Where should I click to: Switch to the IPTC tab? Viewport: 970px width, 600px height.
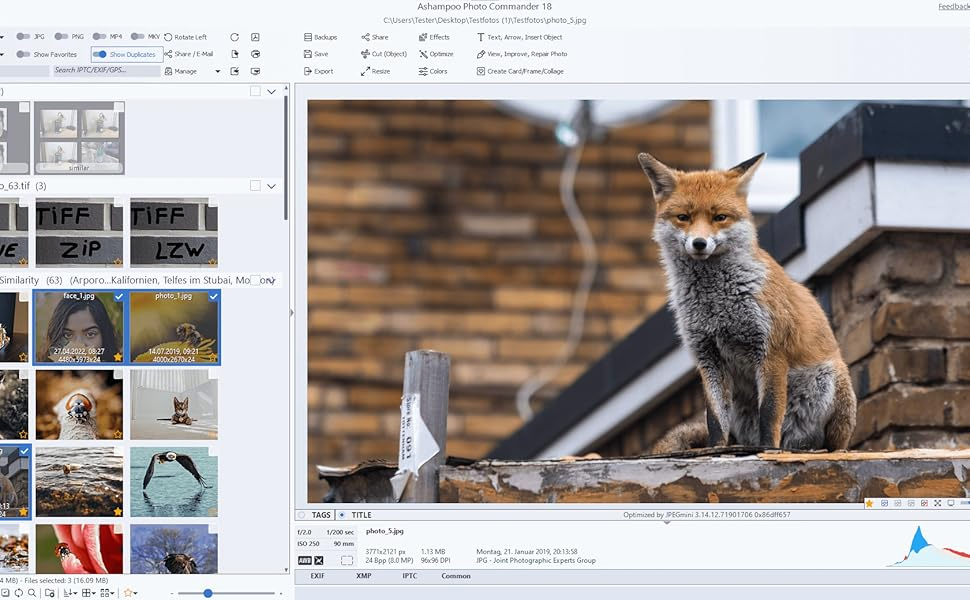(x=409, y=576)
